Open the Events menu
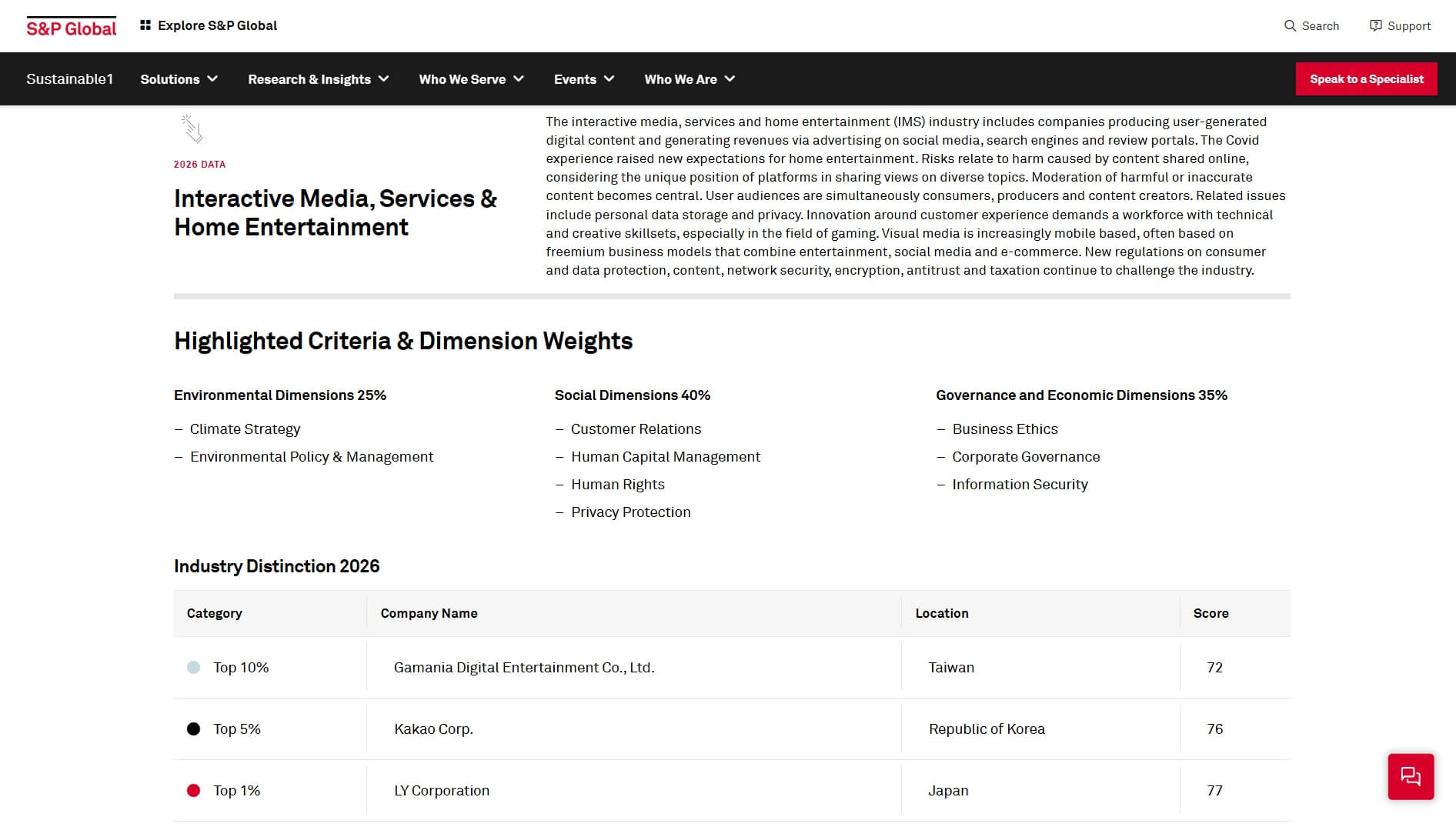 pyautogui.click(x=583, y=79)
